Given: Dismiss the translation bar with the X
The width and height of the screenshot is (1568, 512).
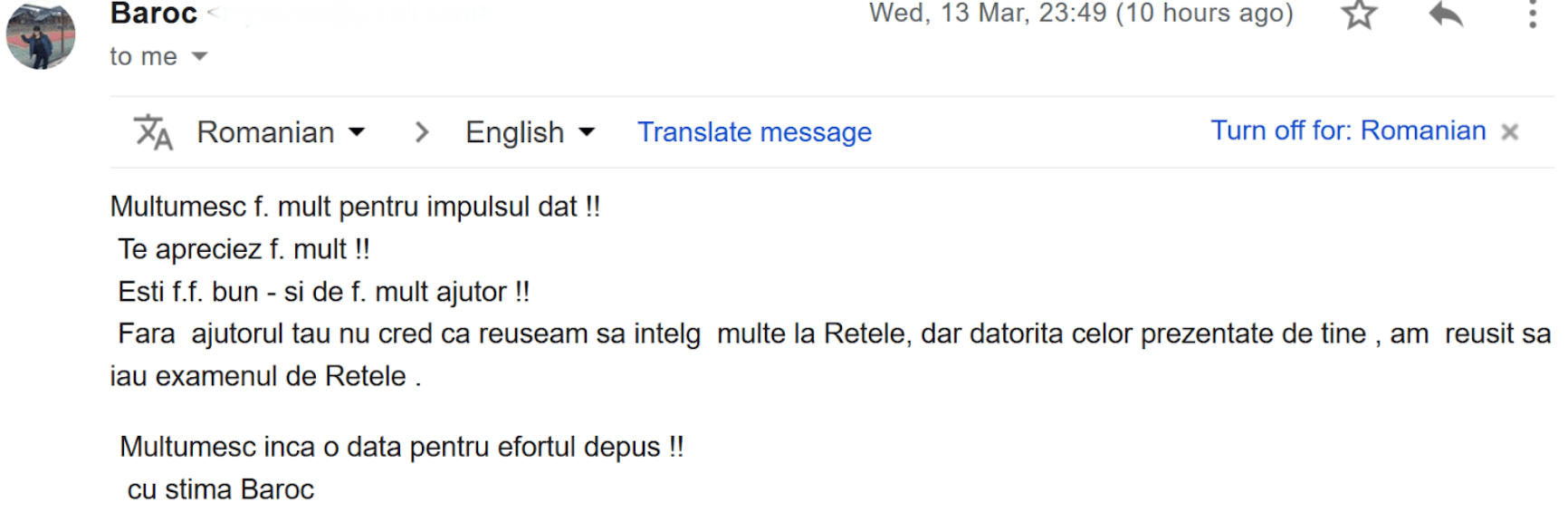Looking at the screenshot, I should [x=1509, y=132].
